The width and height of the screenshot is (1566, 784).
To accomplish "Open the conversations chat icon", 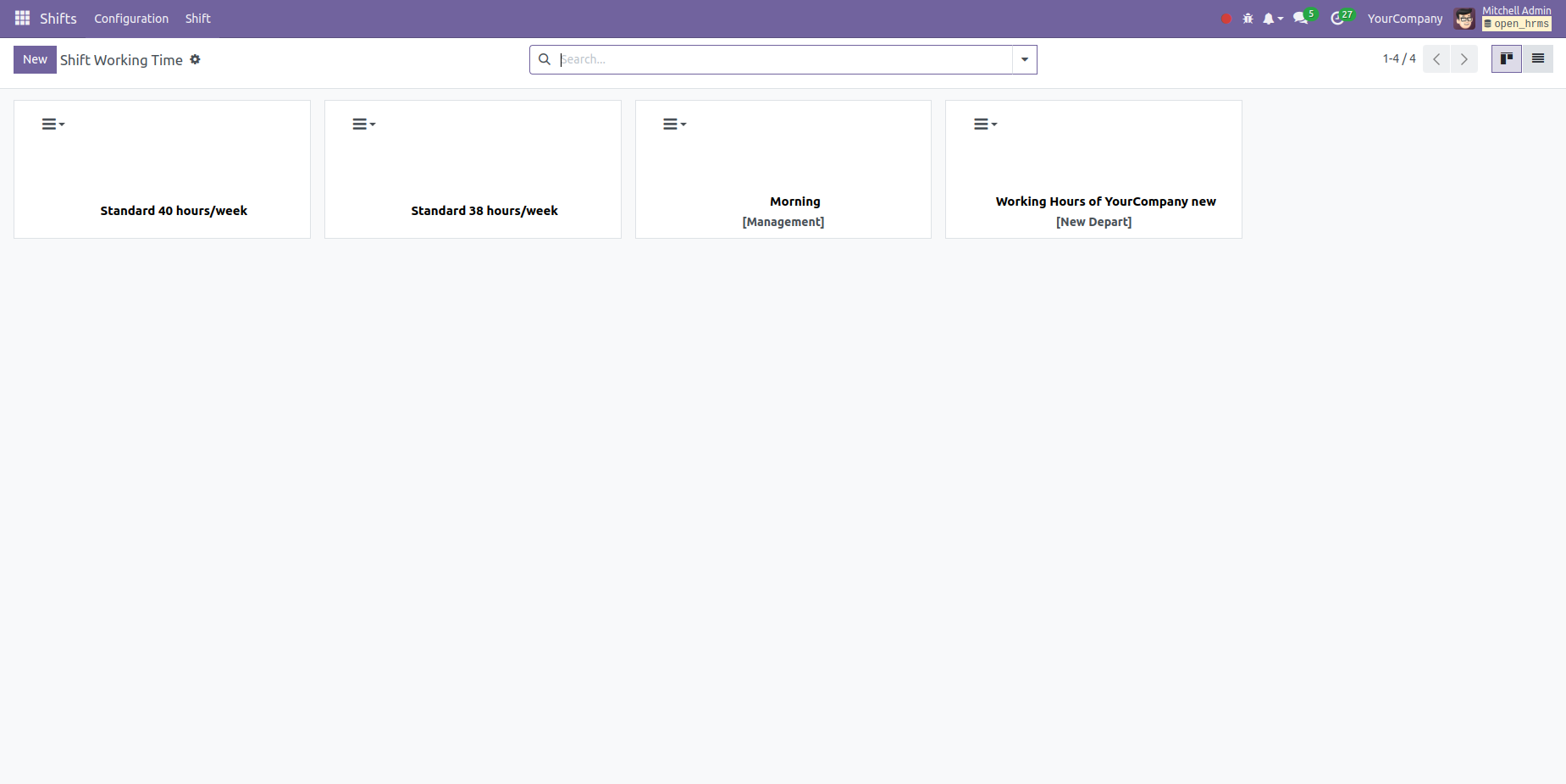I will click(x=1301, y=19).
